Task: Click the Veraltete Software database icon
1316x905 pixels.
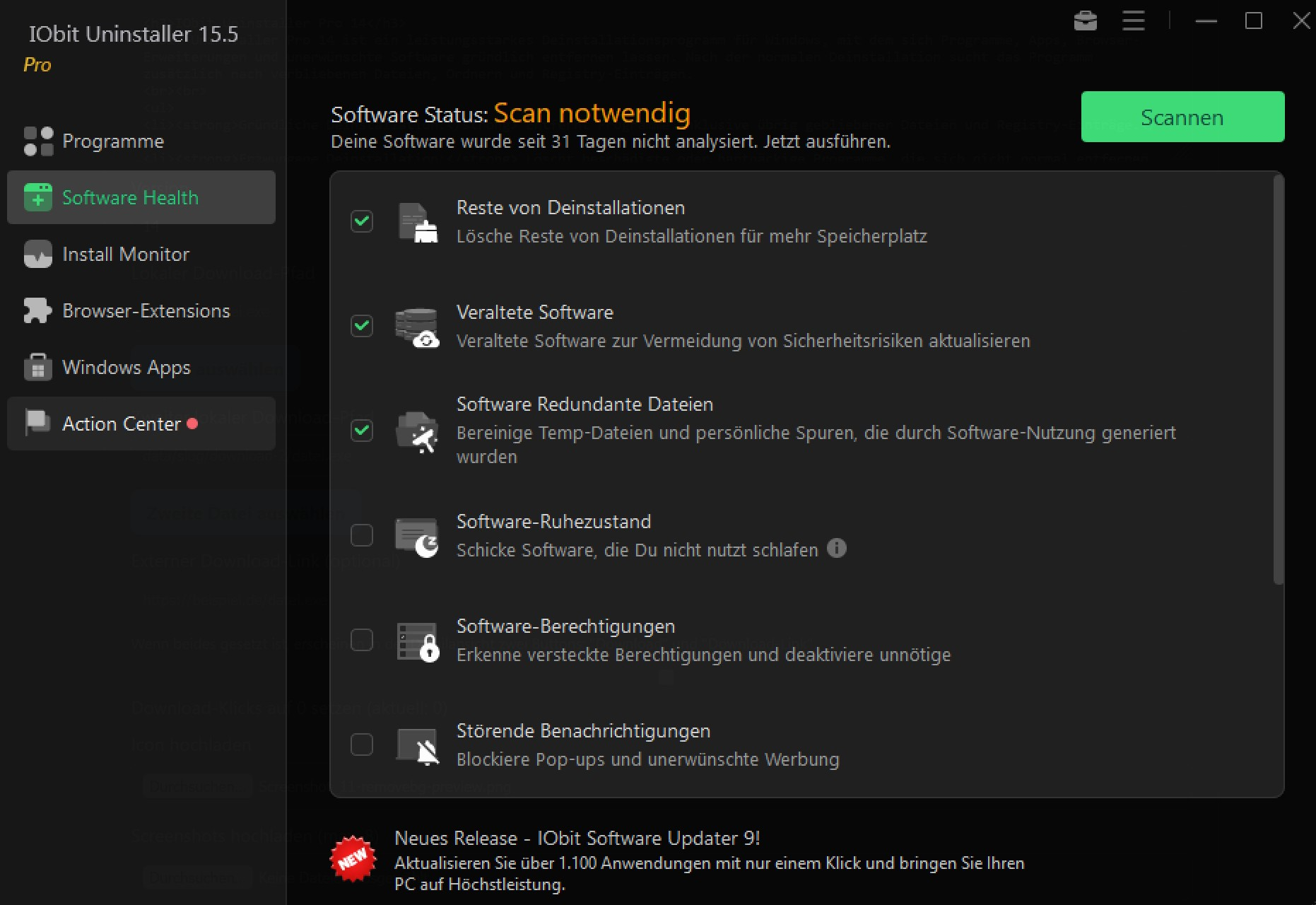Action: click(418, 327)
